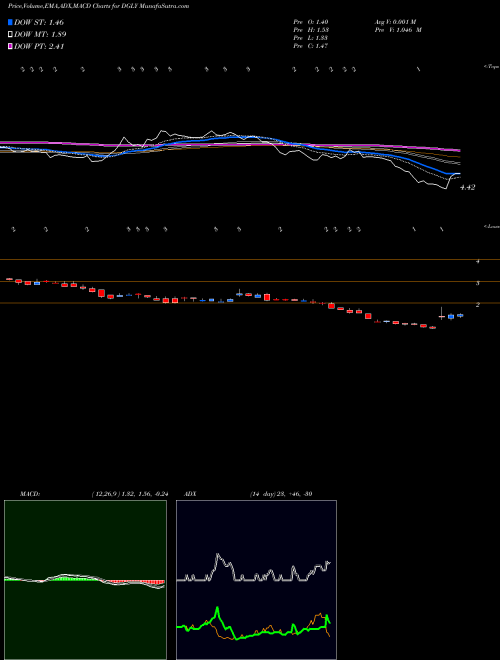Click the white DOW MT legend swatch

10,35
